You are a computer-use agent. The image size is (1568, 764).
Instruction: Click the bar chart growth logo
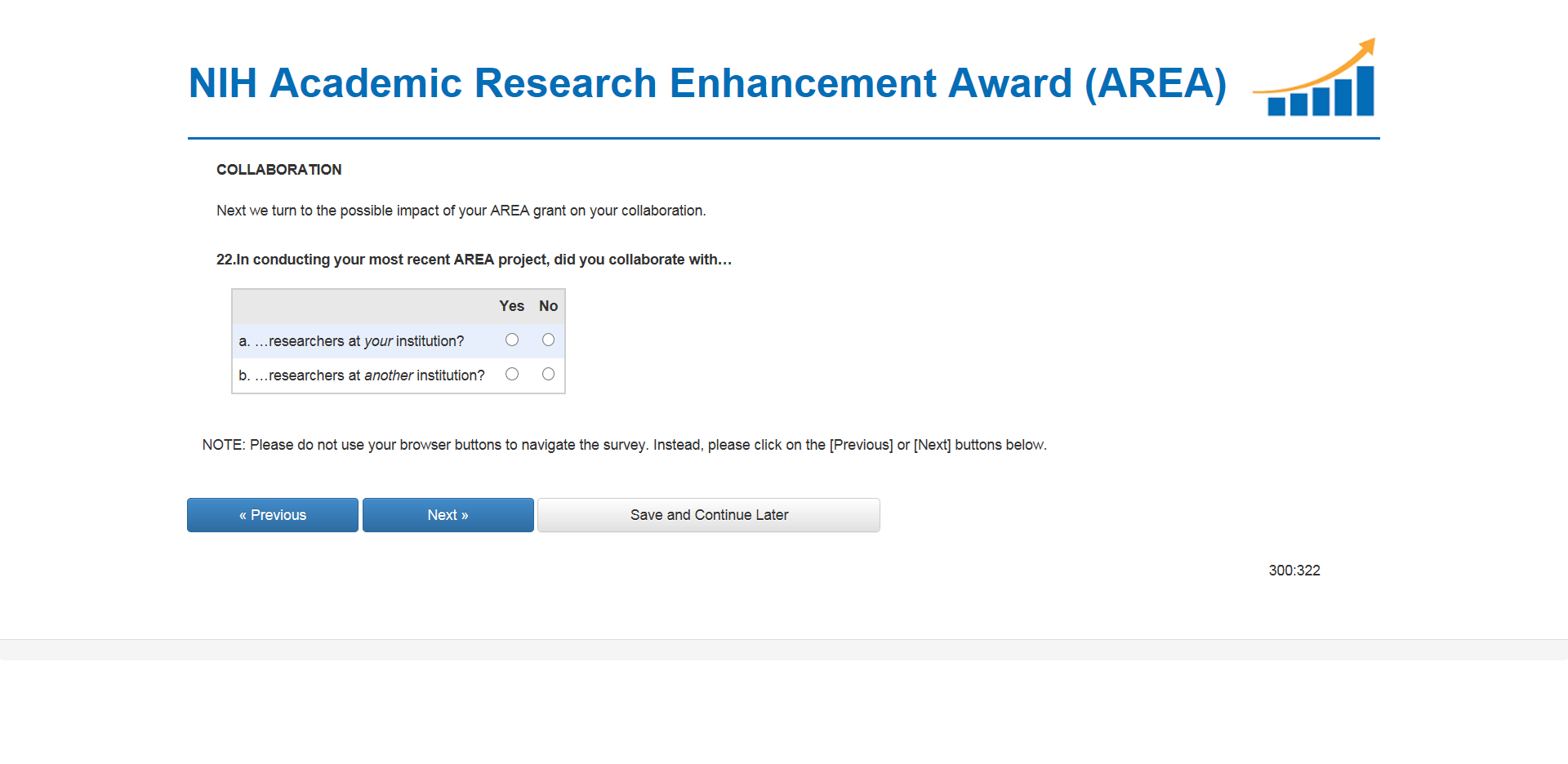pyautogui.click(x=1316, y=80)
